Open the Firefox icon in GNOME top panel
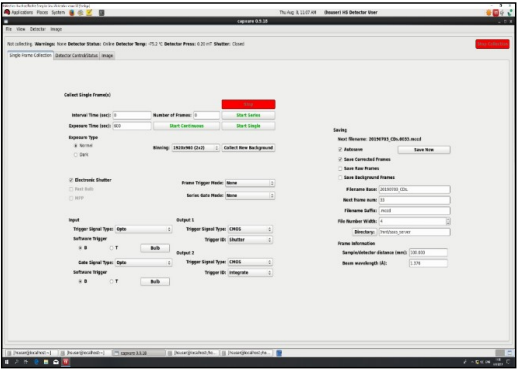Viewport: 519px width, 370px height. pos(71,12)
